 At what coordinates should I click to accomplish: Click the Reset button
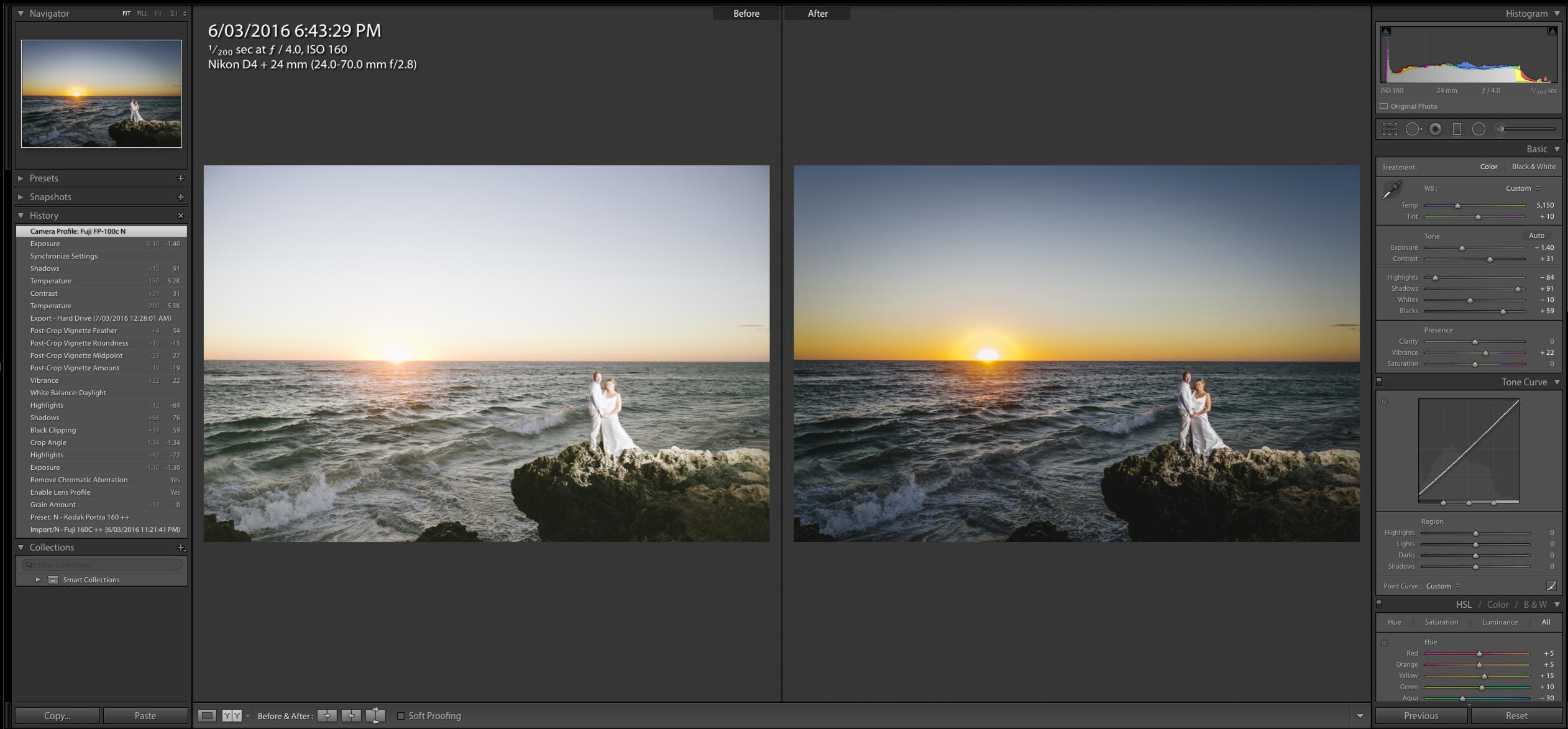pyautogui.click(x=1516, y=716)
